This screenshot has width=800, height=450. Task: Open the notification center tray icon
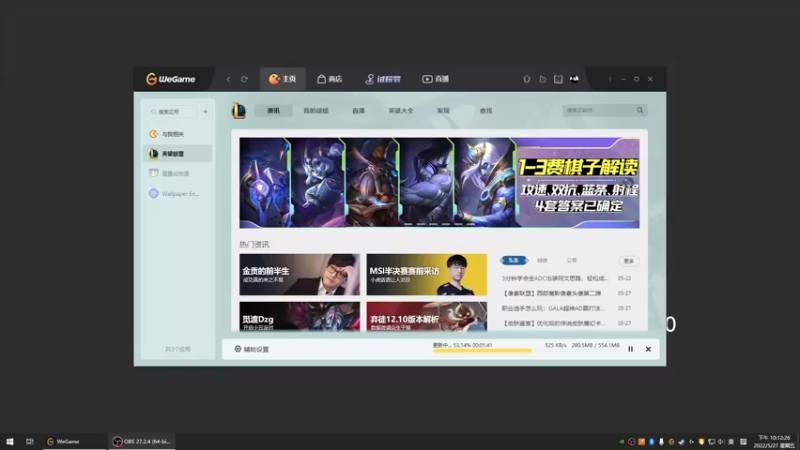click(743, 442)
